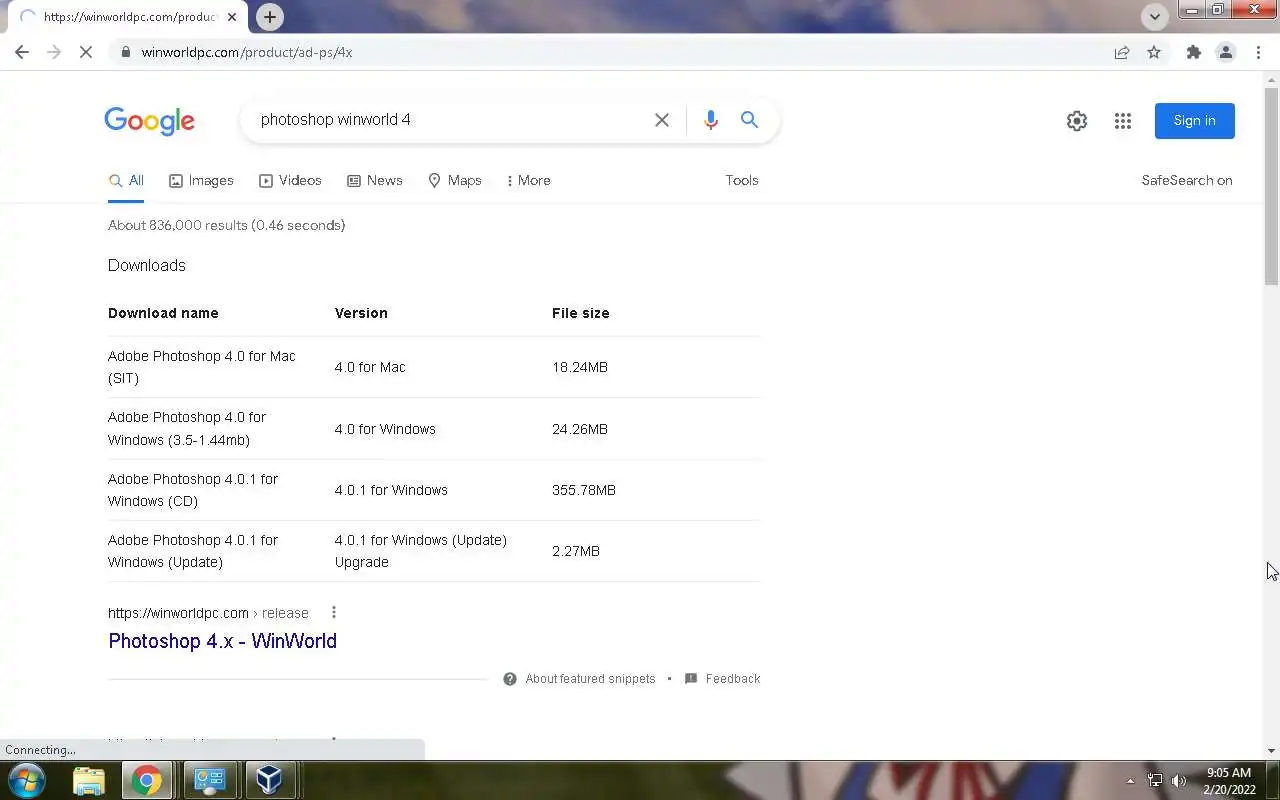The image size is (1280, 800).
Task: Open Windows Explorer from the taskbar
Action: pyautogui.click(x=89, y=780)
